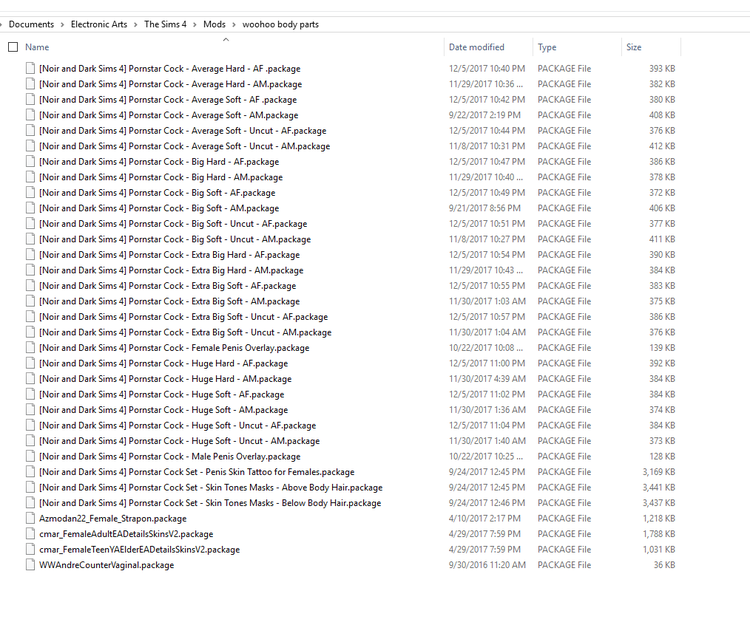Click the date '9/30/2016 11:20 AM'
This screenshot has height=622, width=750.
[x=487, y=565]
